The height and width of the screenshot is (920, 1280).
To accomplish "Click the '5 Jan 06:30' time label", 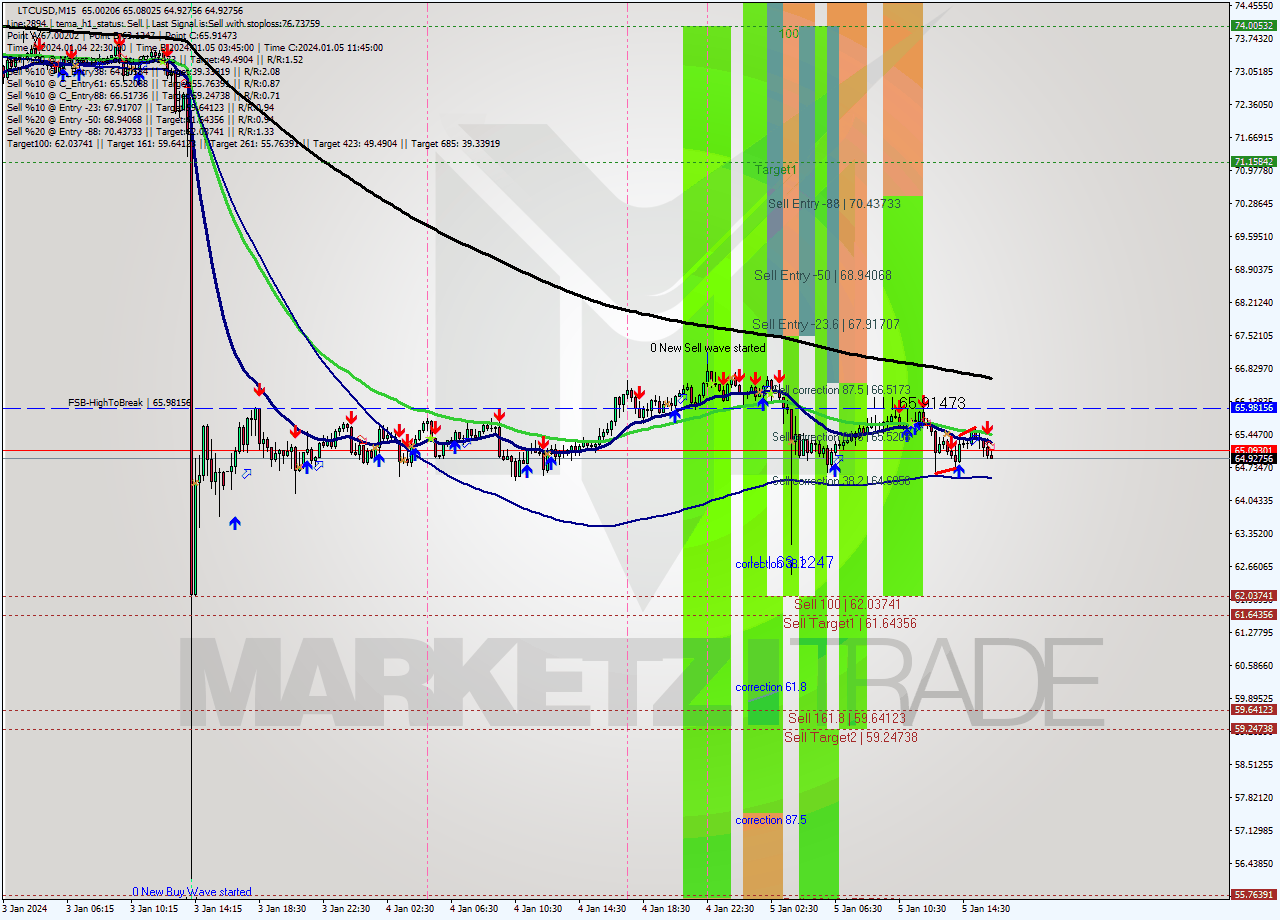I will point(858,909).
